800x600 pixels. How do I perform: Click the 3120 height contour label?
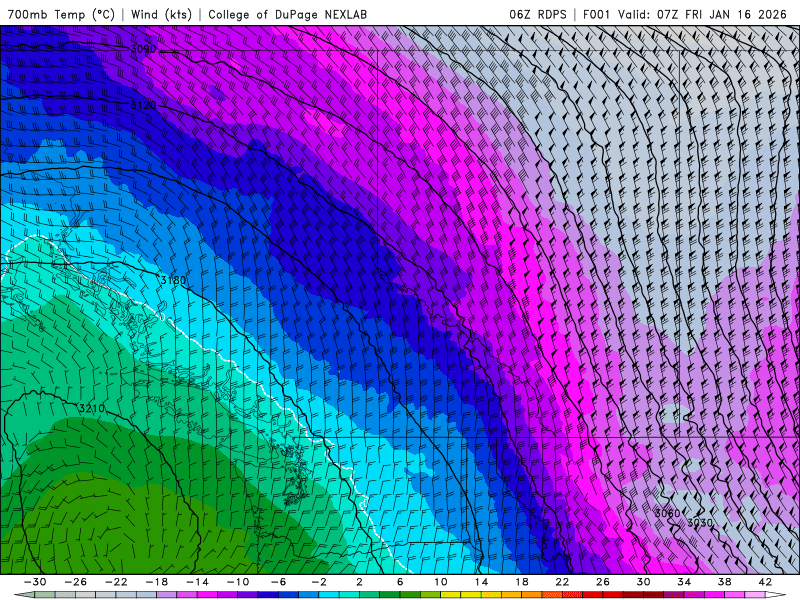point(143,105)
